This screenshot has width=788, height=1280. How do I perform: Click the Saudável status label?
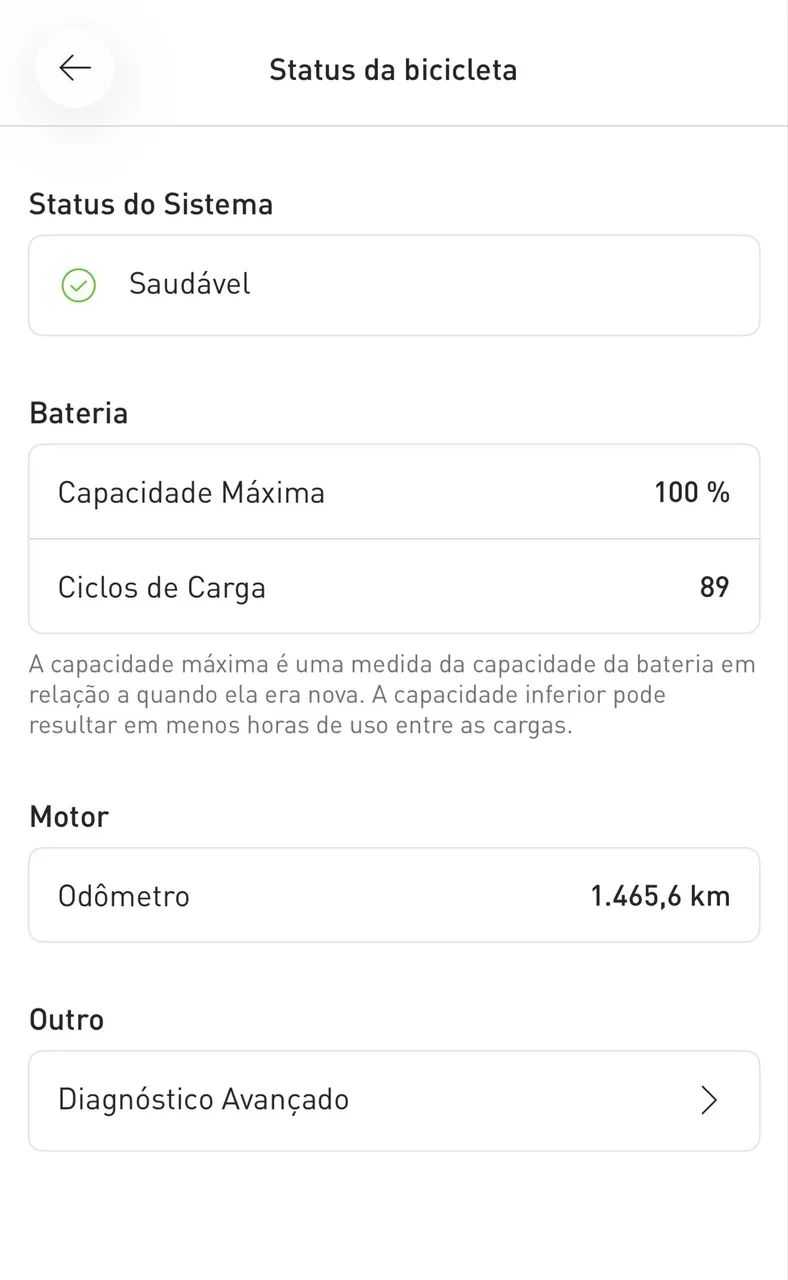[190, 284]
